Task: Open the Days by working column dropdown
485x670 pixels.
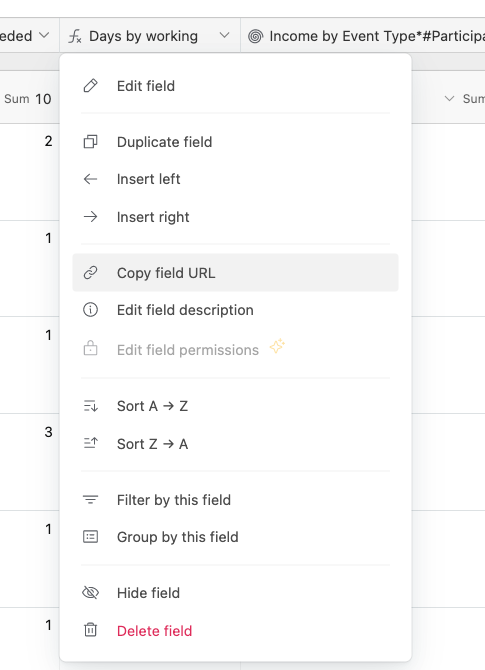Action: click(x=224, y=35)
